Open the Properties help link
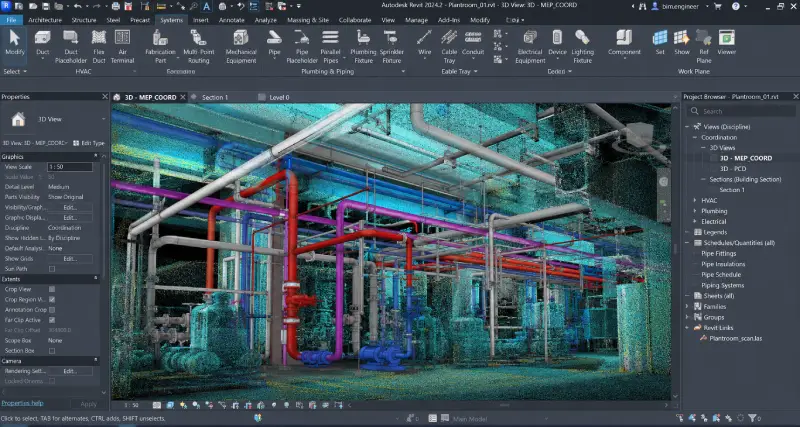800x427 pixels. [22, 403]
